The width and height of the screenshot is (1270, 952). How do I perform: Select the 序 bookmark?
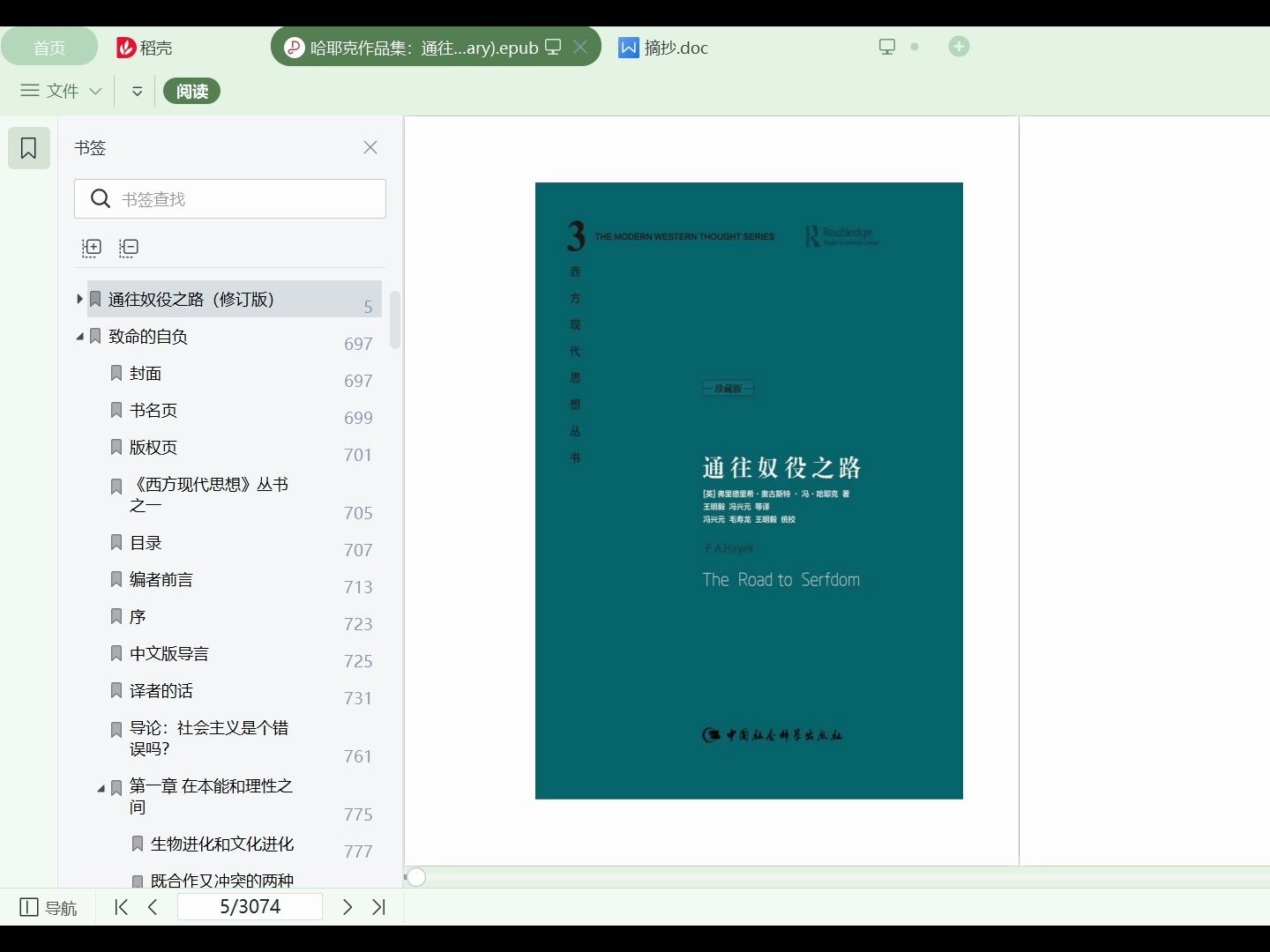tap(138, 617)
